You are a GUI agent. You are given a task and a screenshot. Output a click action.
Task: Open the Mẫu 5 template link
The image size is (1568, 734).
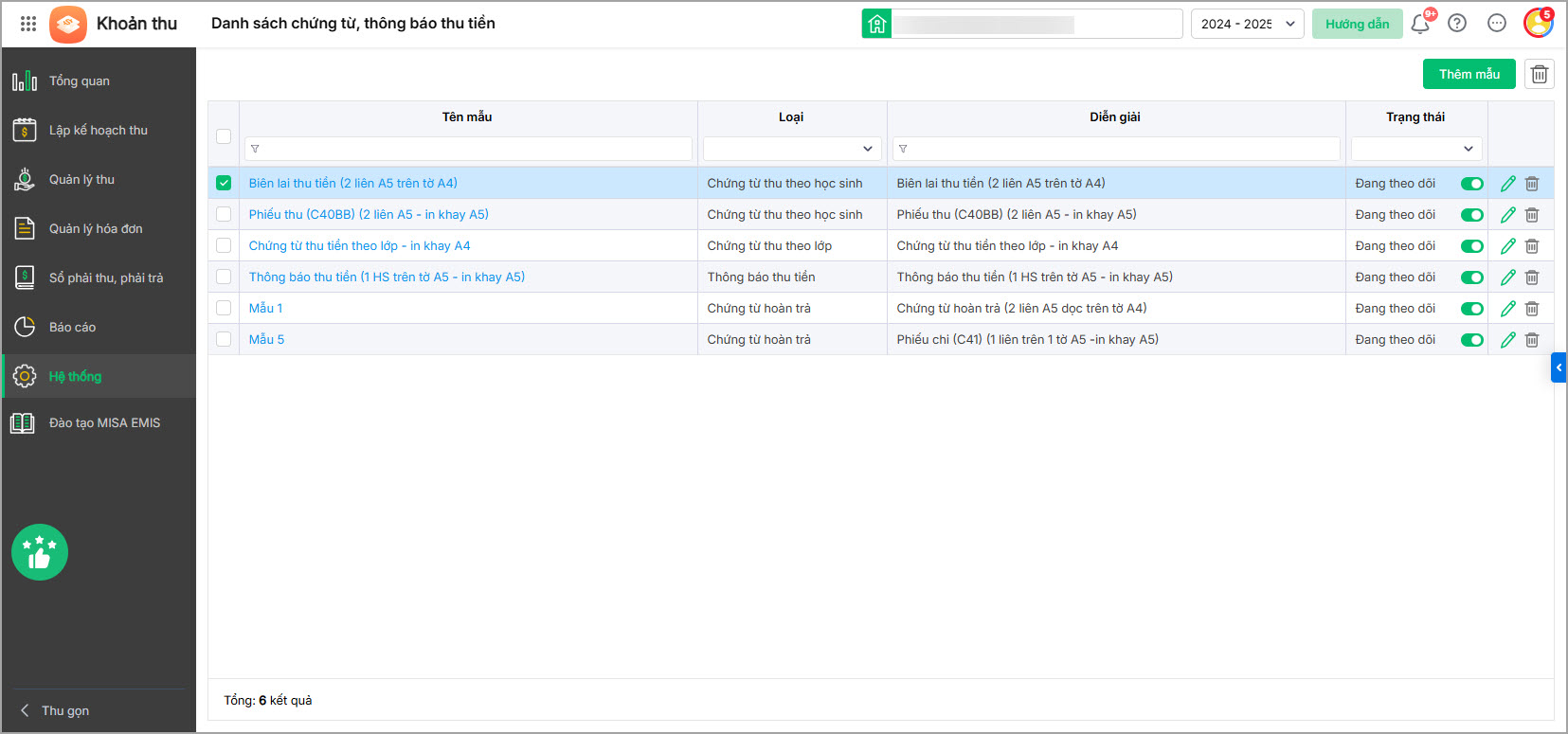click(266, 339)
